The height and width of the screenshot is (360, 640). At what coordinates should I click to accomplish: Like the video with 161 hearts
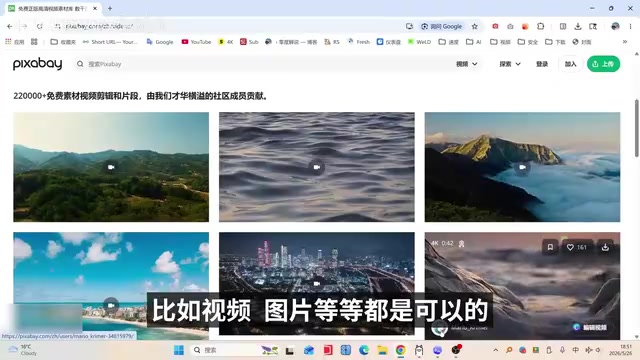click(x=577, y=247)
